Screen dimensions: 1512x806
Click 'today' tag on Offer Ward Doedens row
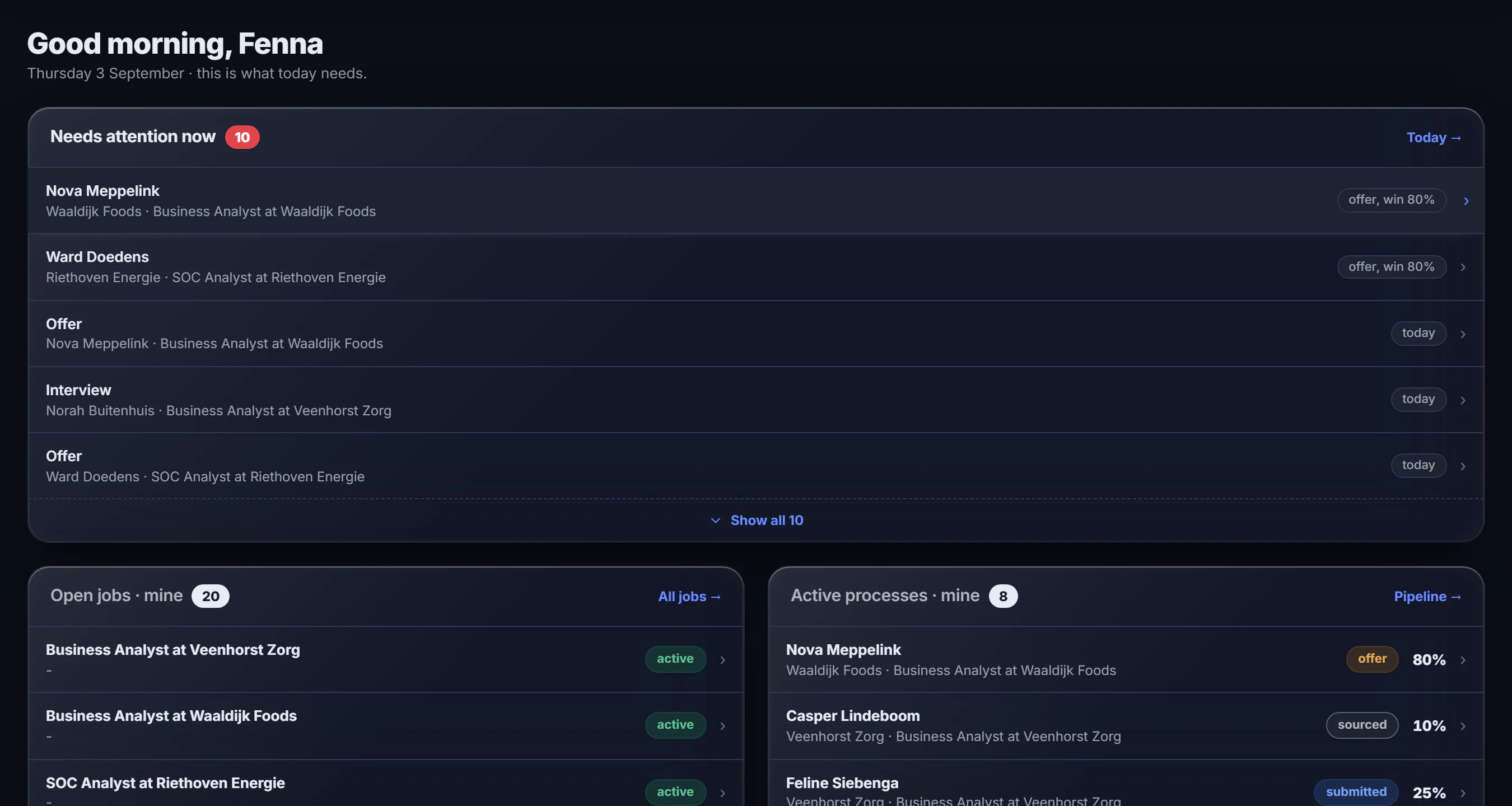[x=1418, y=465]
